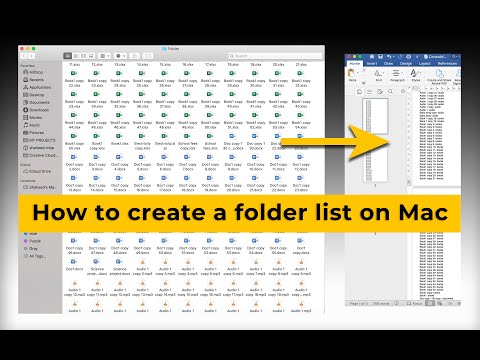Select the file Doc1.docx

(74, 265)
